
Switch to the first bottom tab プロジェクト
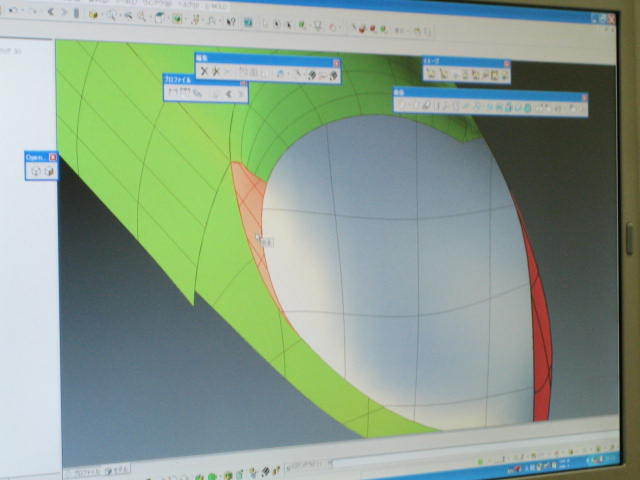point(85,472)
